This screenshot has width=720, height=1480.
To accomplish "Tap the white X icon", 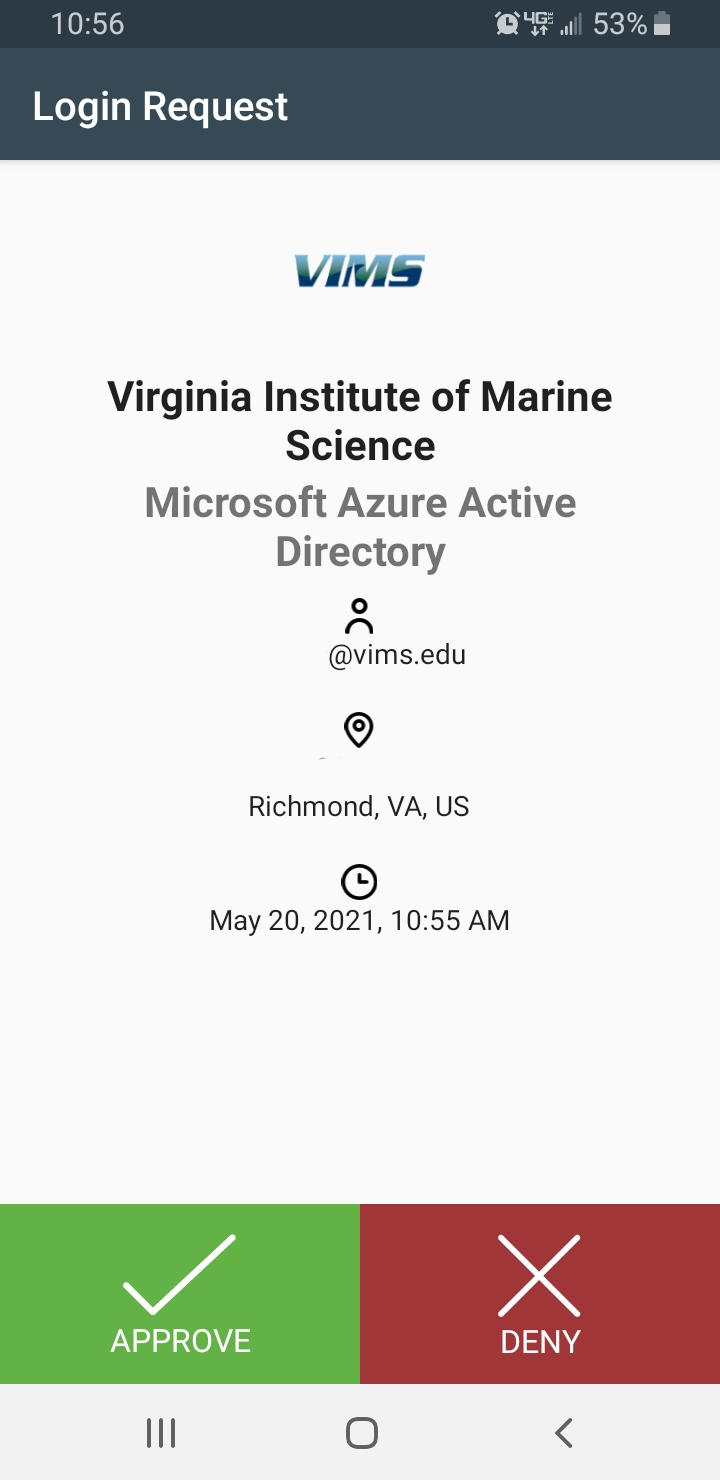I will point(539,1275).
